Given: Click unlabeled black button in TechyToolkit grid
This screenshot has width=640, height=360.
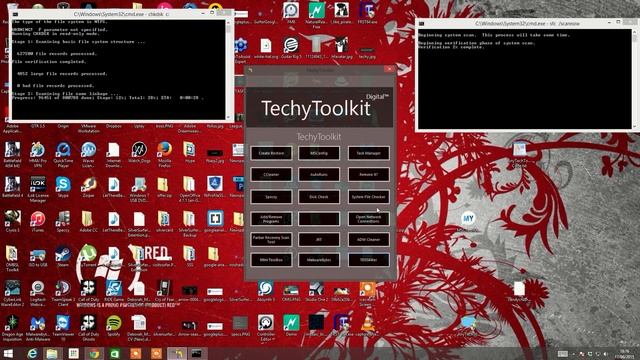Looking at the screenshot, I should (x=319, y=219).
